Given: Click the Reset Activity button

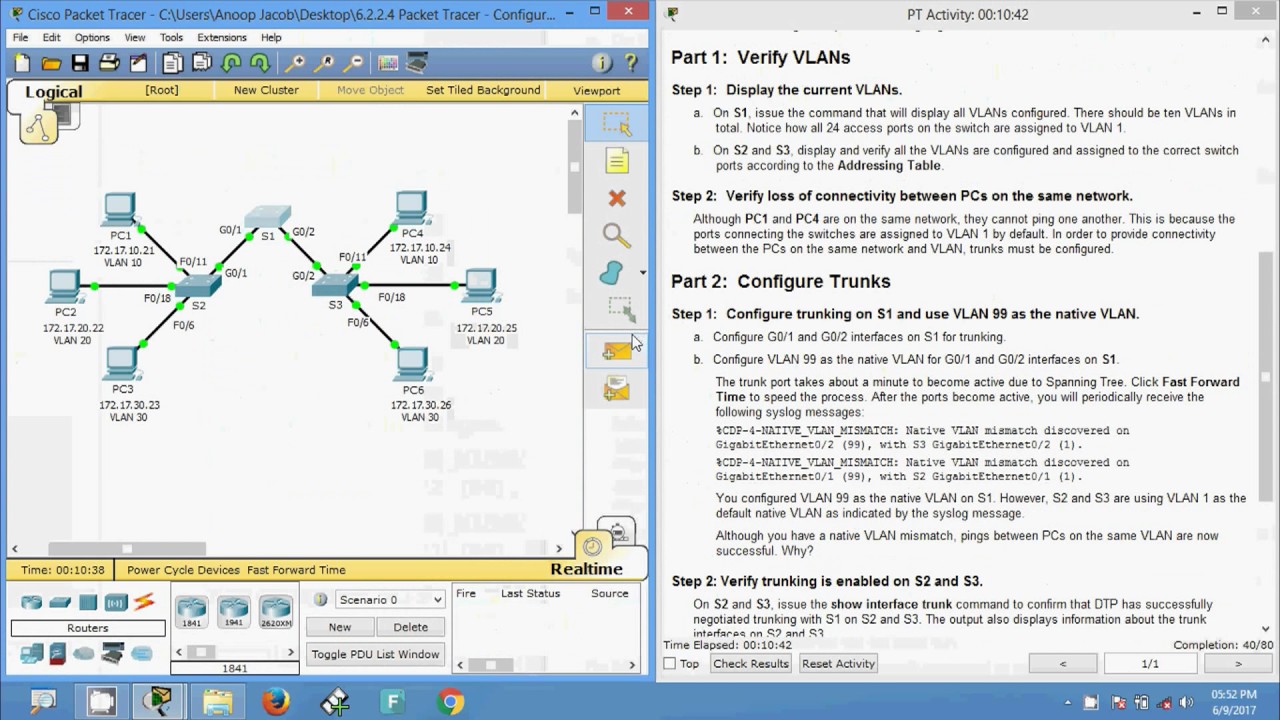Looking at the screenshot, I should (838, 664).
